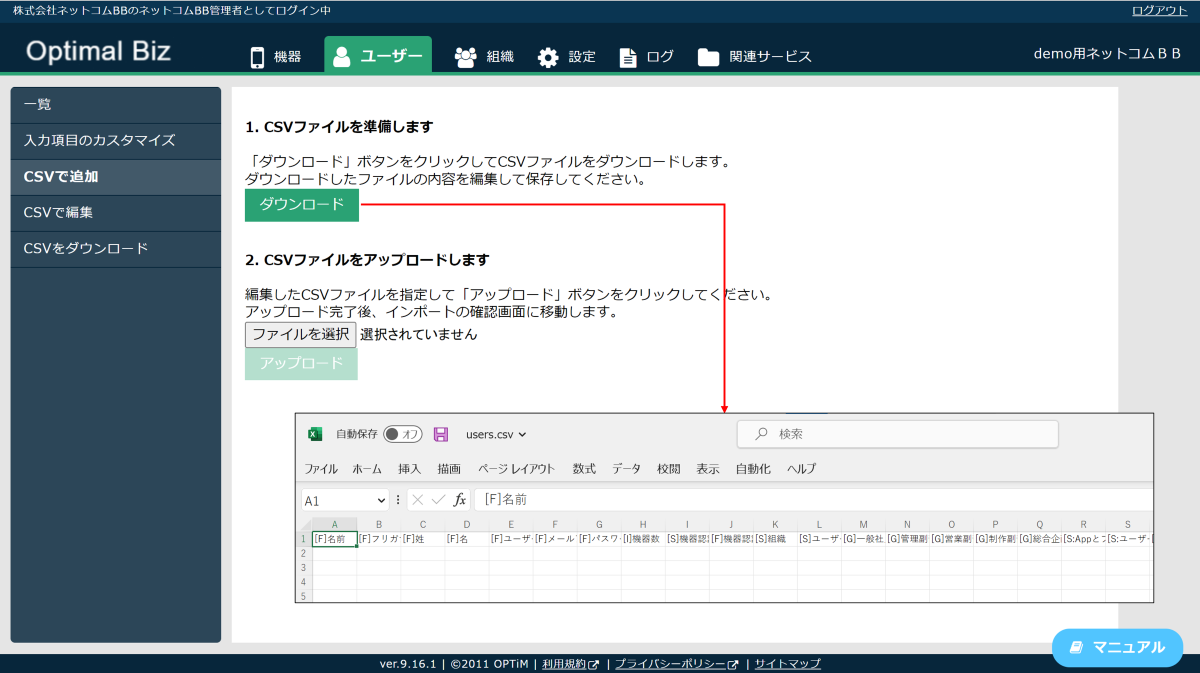The width and height of the screenshot is (1200, 673).
Task: Select the row 3 header
Action: [305, 567]
